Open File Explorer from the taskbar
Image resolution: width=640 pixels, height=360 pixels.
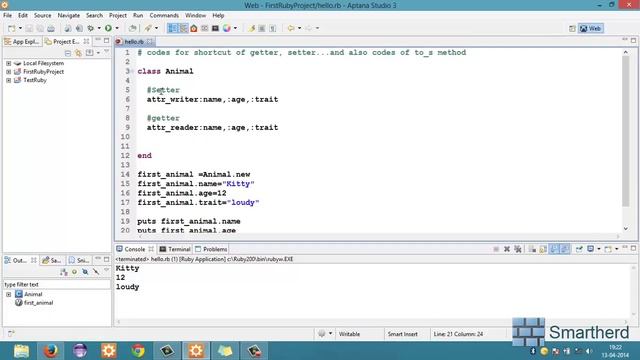click(21, 351)
